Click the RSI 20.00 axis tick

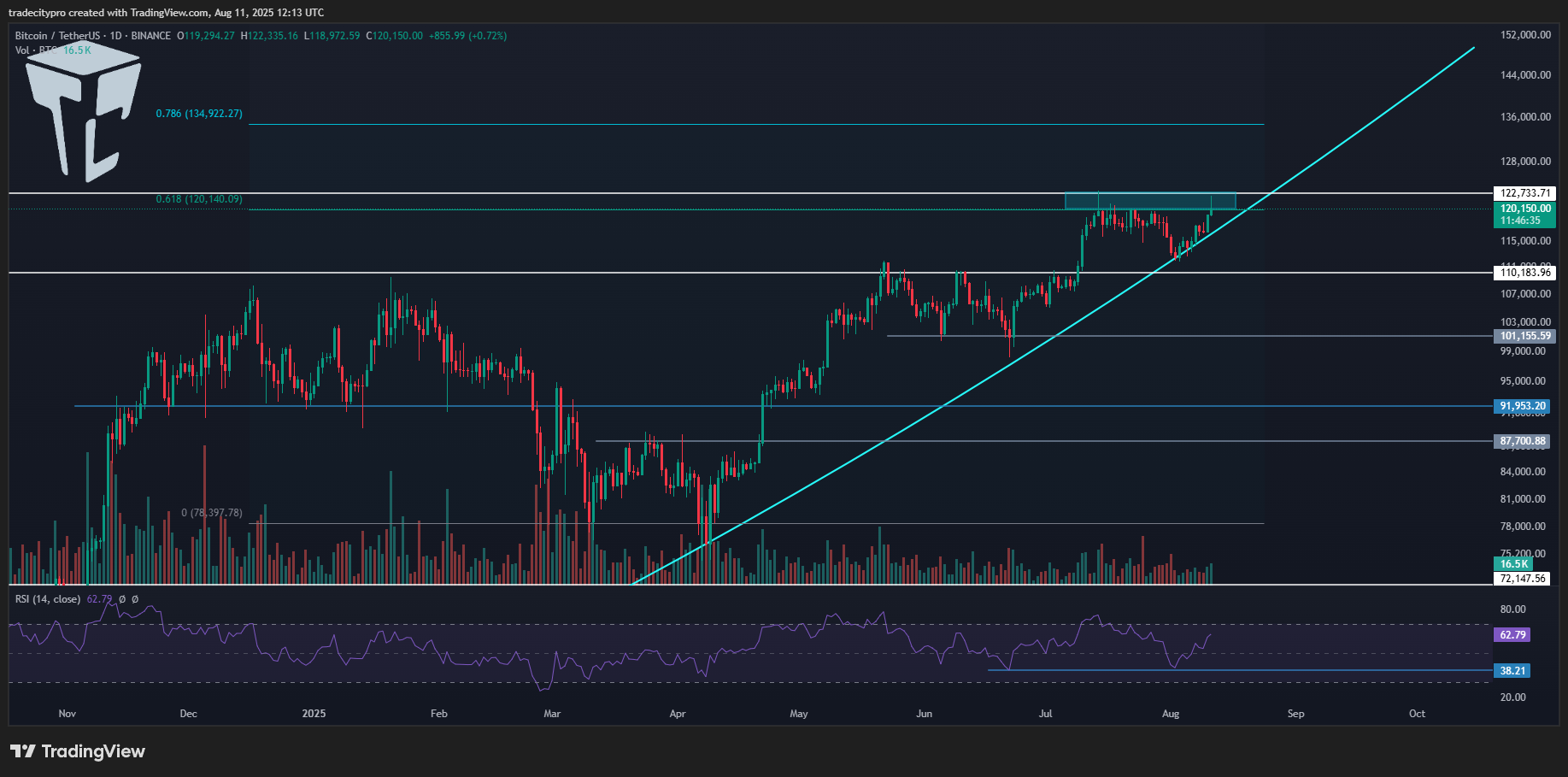click(1512, 698)
